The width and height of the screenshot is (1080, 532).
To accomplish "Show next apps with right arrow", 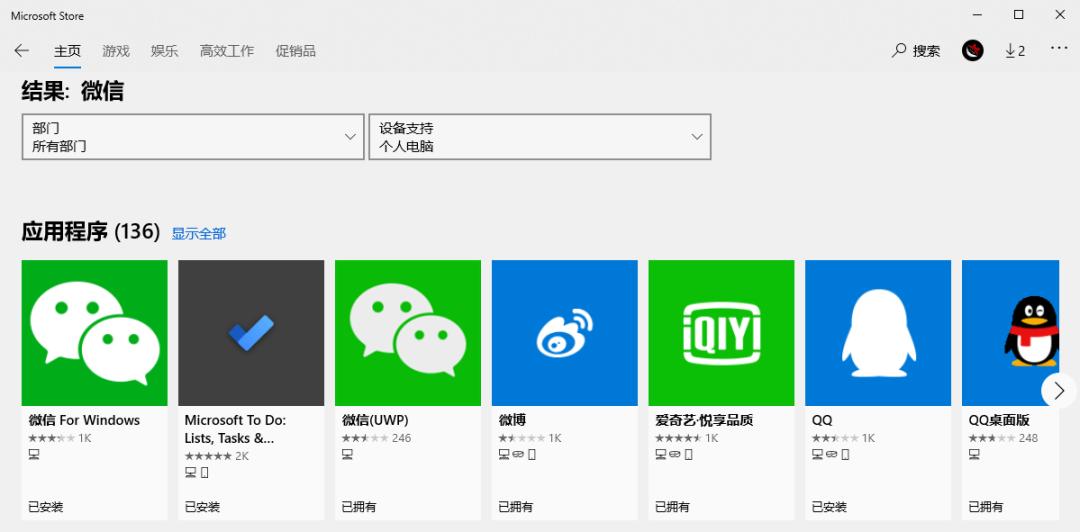I will tap(1059, 391).
